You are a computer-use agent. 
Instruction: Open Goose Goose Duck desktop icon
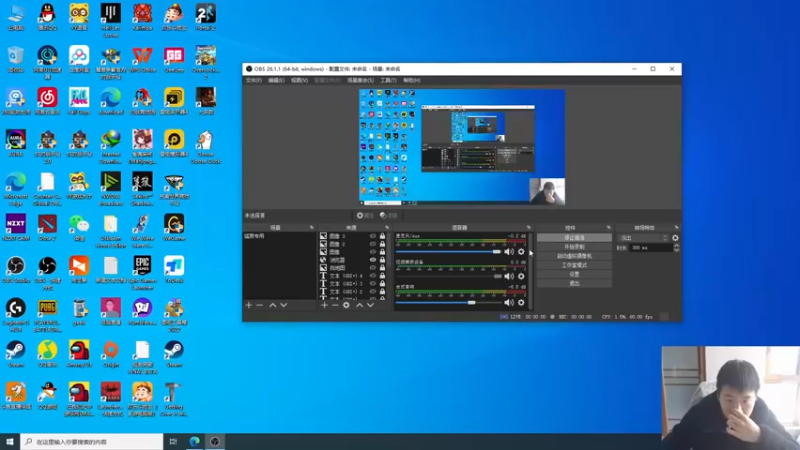pos(206,147)
